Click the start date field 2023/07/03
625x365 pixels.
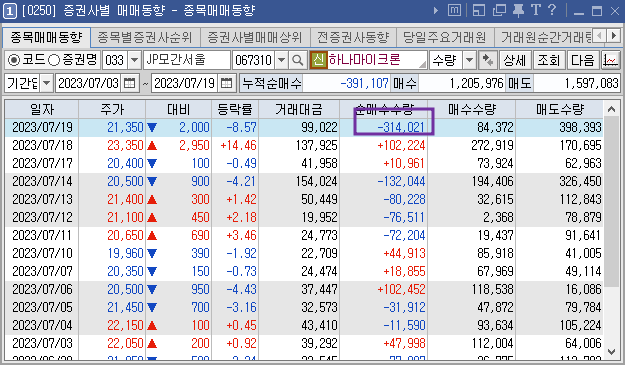coord(89,83)
